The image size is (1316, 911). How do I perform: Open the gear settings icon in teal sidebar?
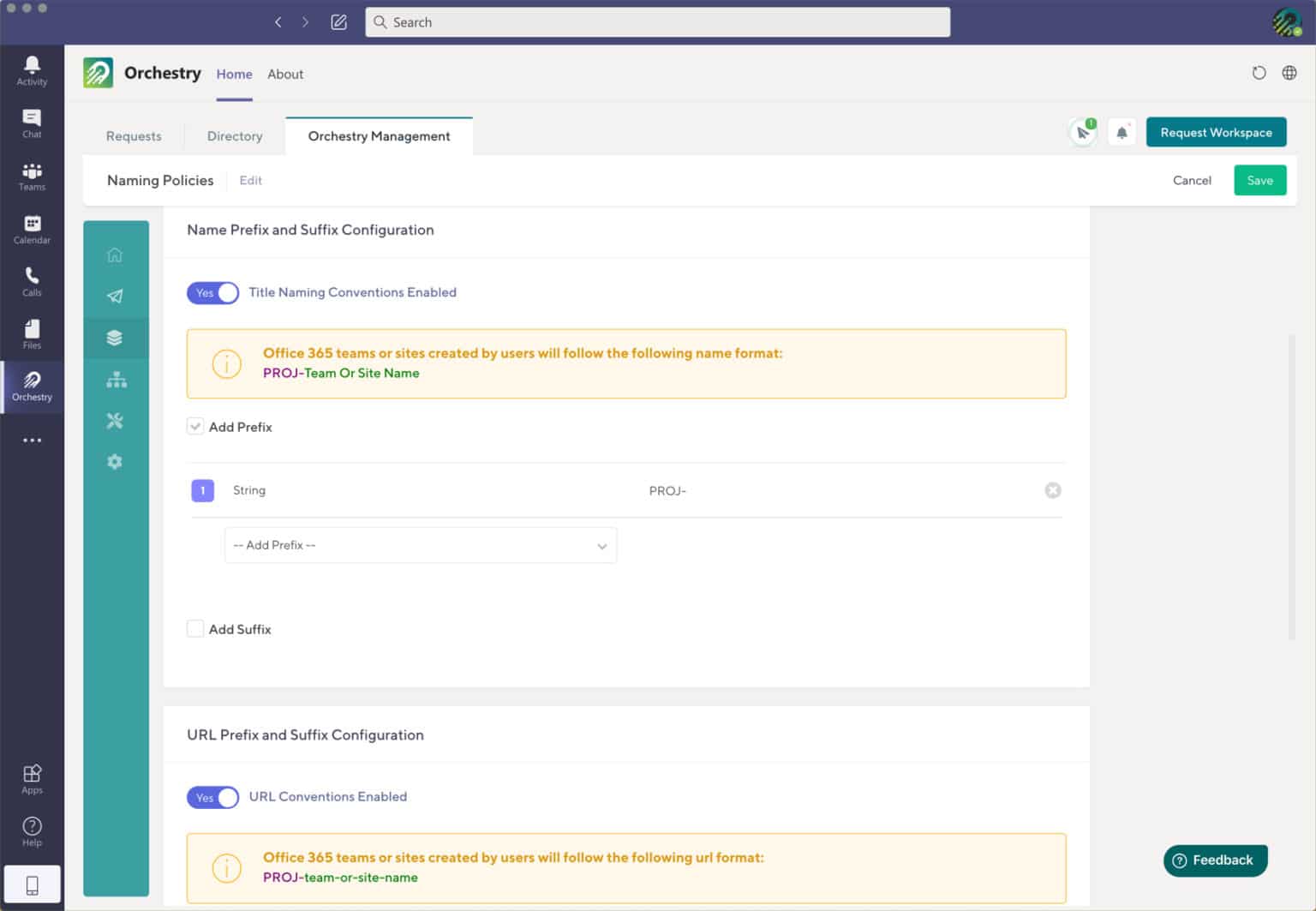[115, 461]
